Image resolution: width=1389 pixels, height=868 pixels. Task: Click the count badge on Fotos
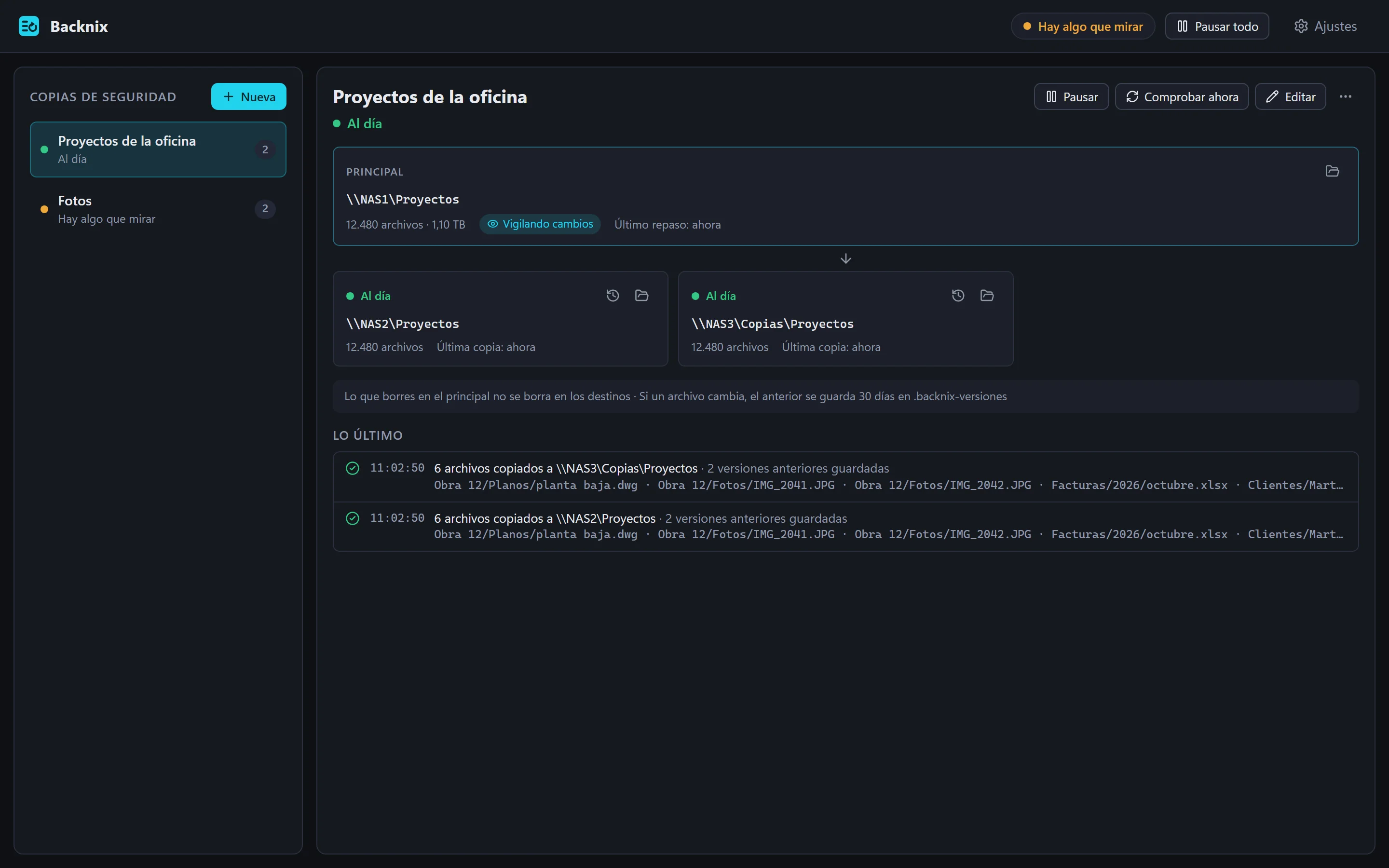[x=265, y=209]
